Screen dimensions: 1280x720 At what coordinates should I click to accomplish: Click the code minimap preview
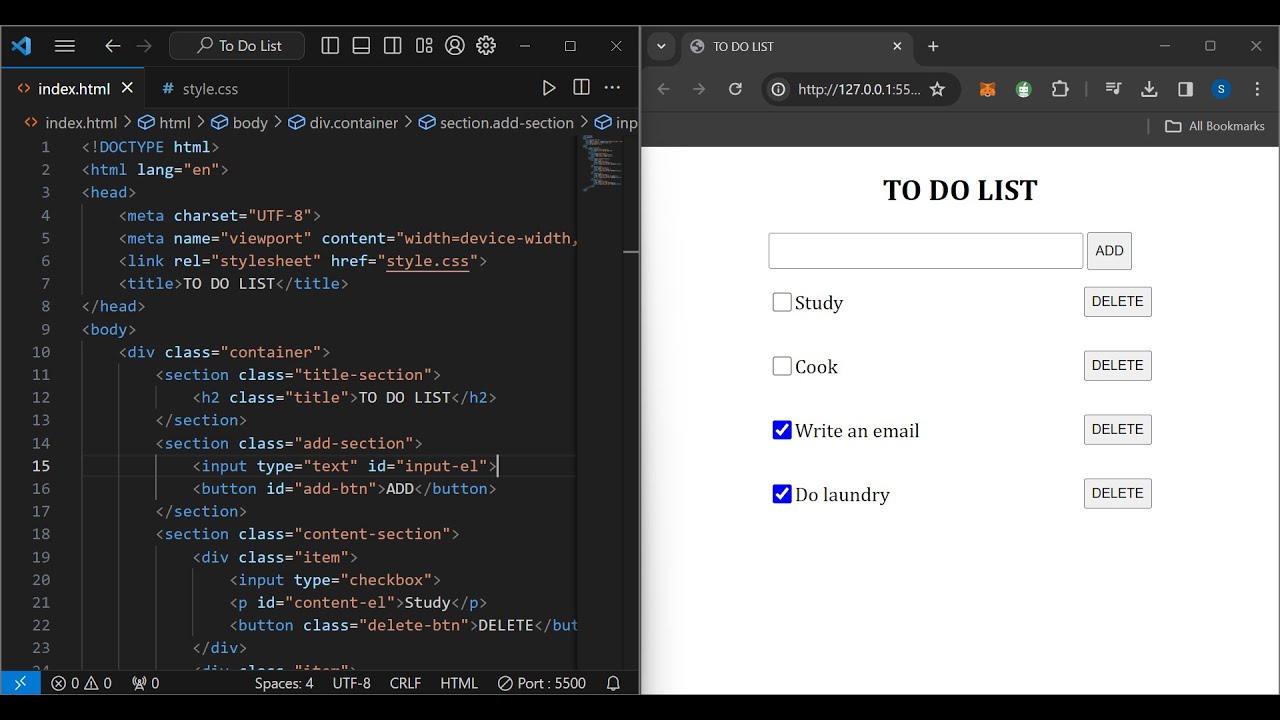pyautogui.click(x=603, y=162)
